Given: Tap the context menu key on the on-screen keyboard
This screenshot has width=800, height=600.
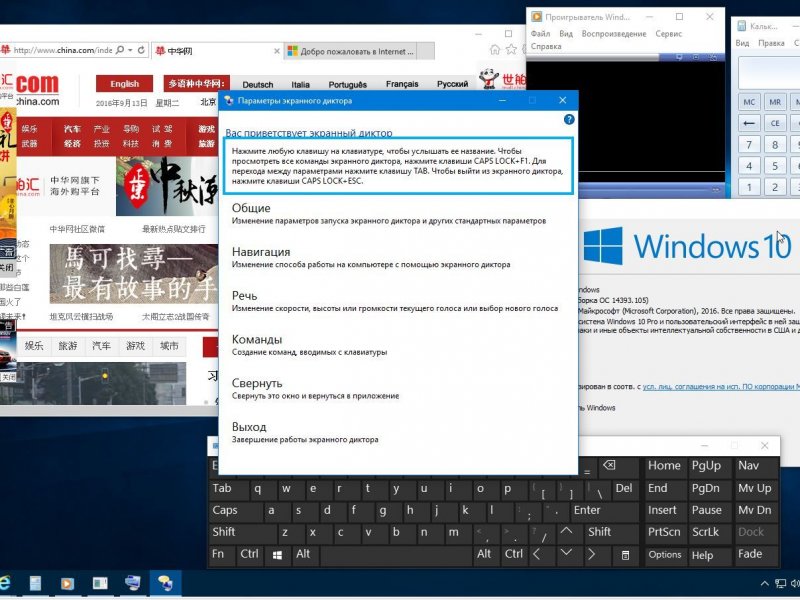Looking at the screenshot, I should [x=625, y=555].
